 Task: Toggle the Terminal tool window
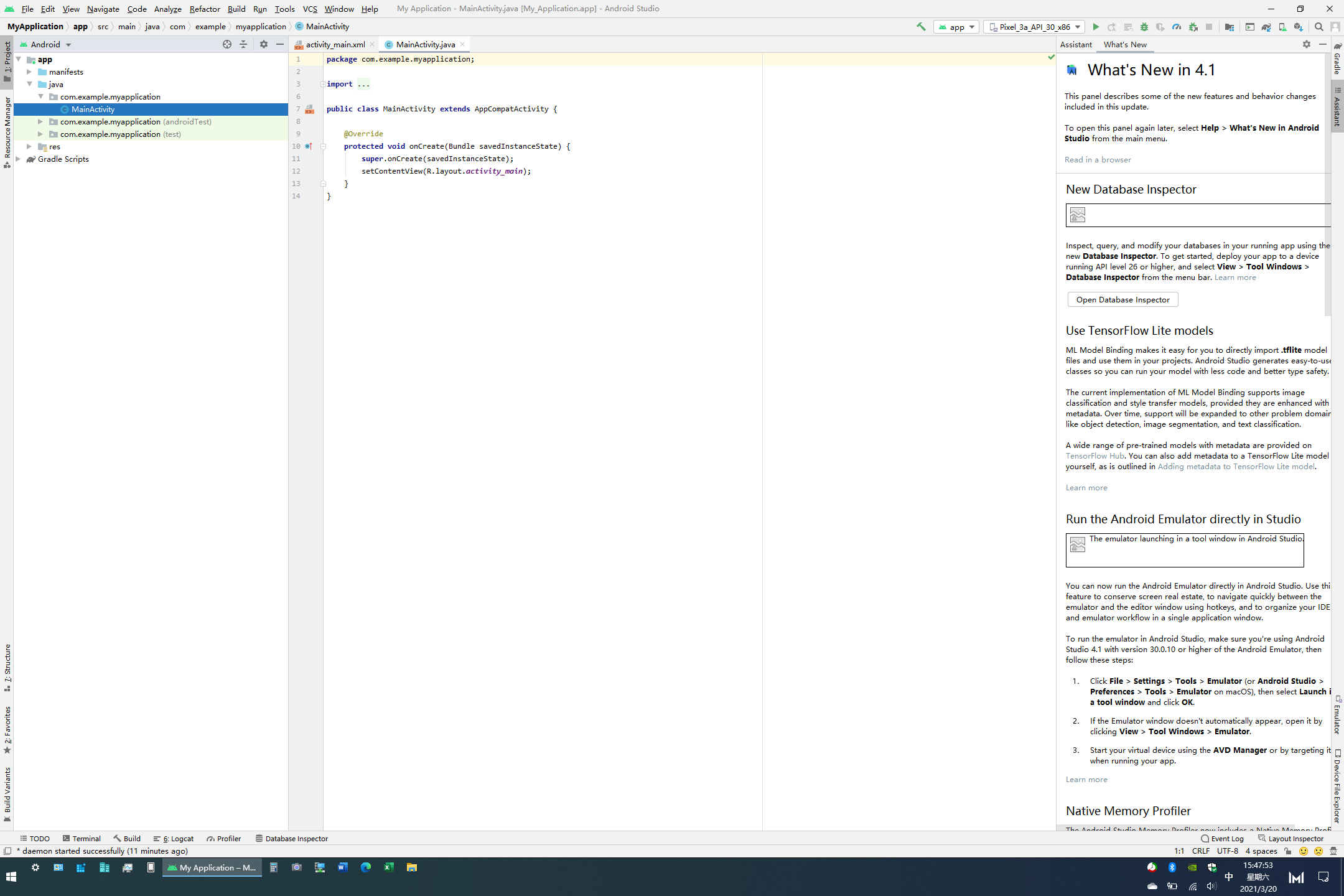pos(82,838)
